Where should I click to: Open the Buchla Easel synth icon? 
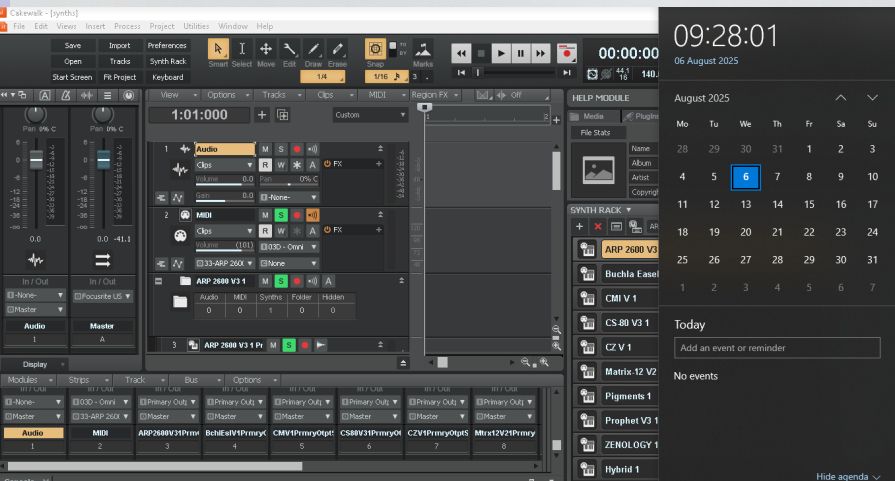(x=586, y=274)
